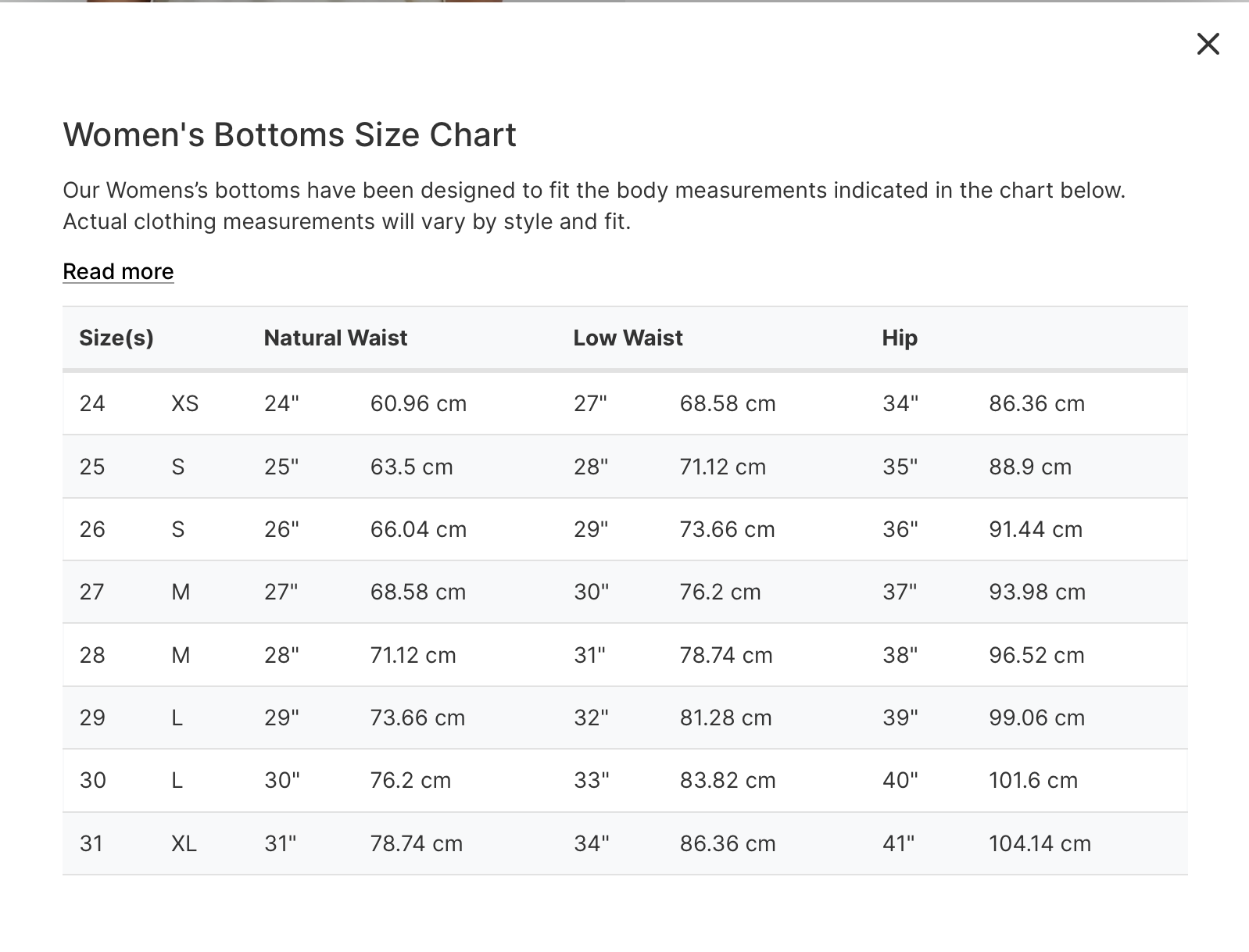1249x952 pixels.
Task: Click the 101.6 cm hip value
Action: pos(1032,780)
